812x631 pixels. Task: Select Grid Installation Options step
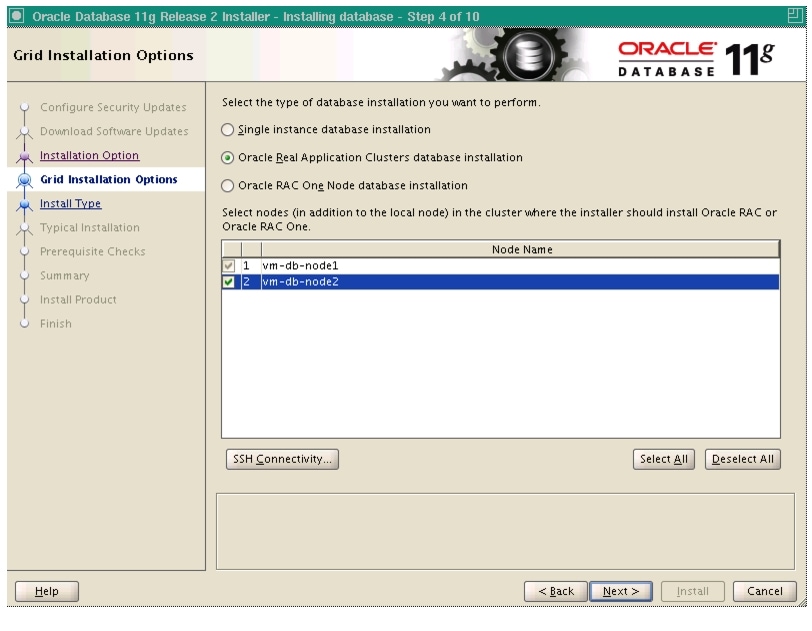coord(109,179)
